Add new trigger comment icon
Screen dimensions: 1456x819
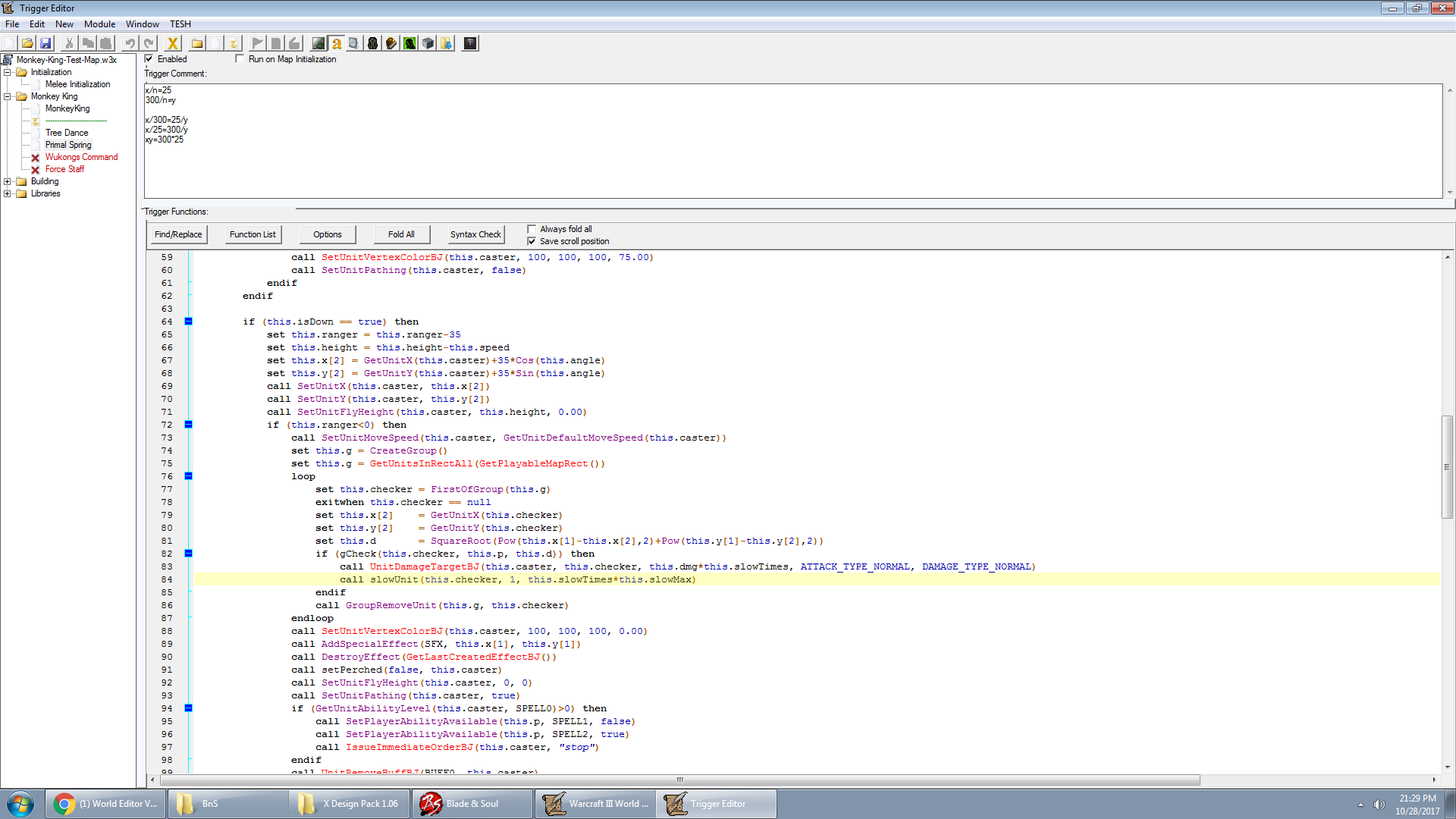point(234,43)
